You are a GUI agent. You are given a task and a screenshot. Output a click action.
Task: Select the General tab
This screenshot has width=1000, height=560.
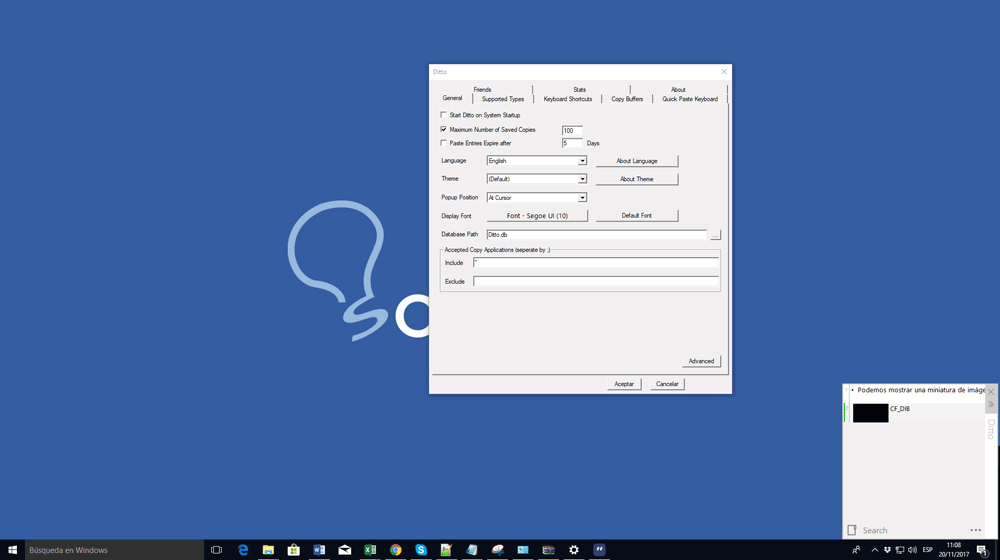(452, 98)
